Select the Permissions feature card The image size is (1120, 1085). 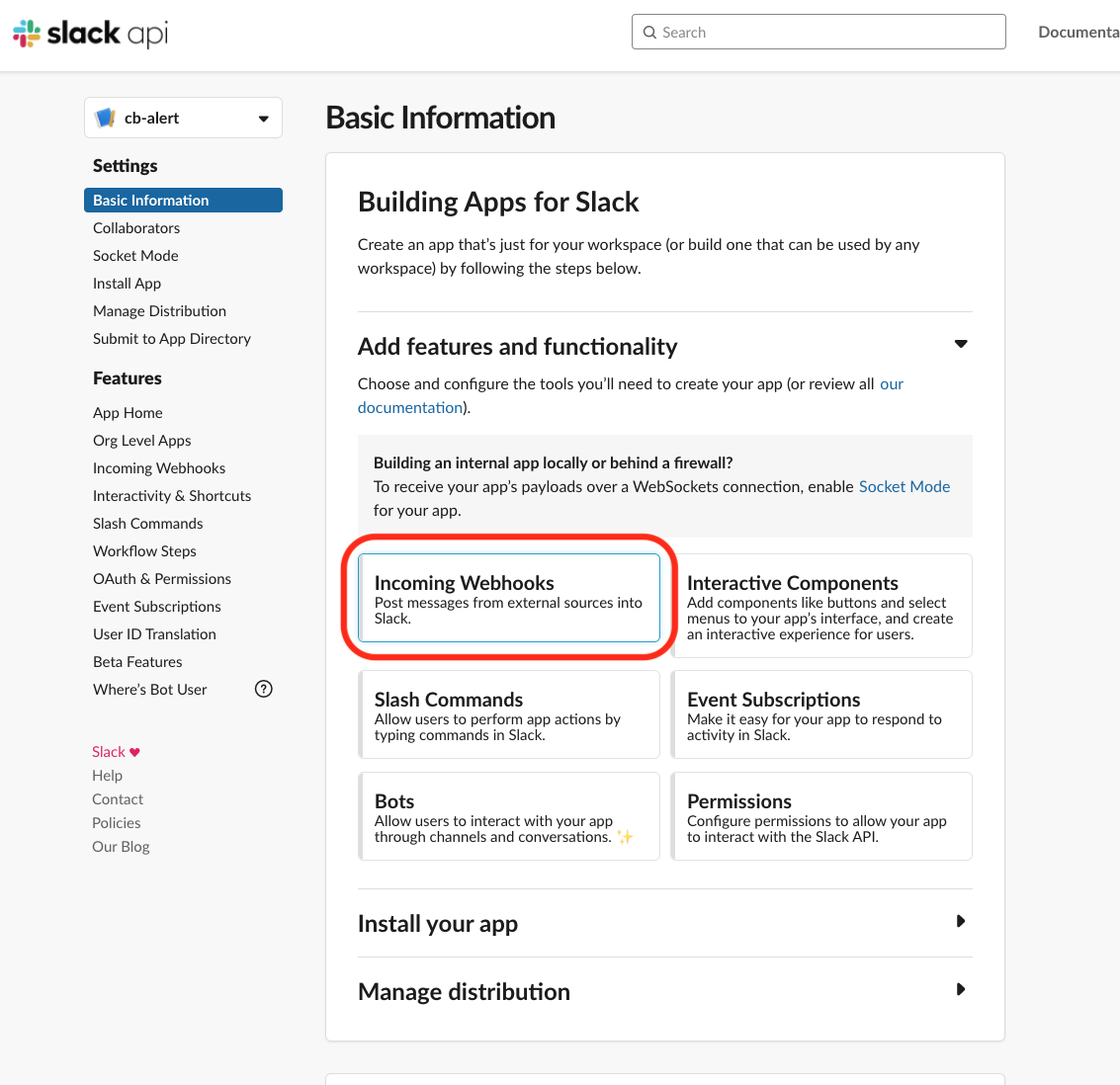[x=821, y=816]
